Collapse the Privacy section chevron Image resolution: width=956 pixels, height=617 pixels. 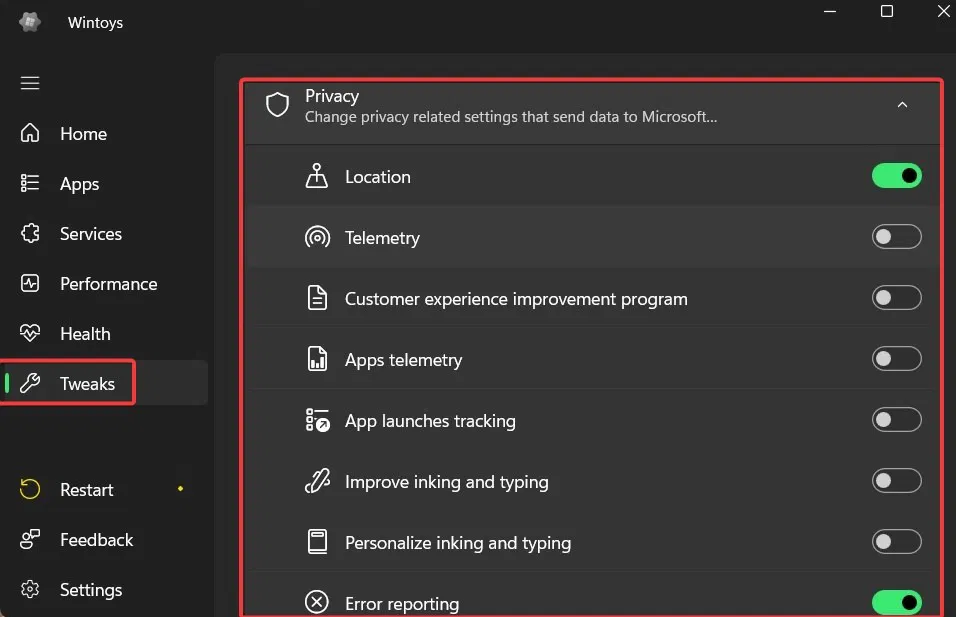[902, 105]
